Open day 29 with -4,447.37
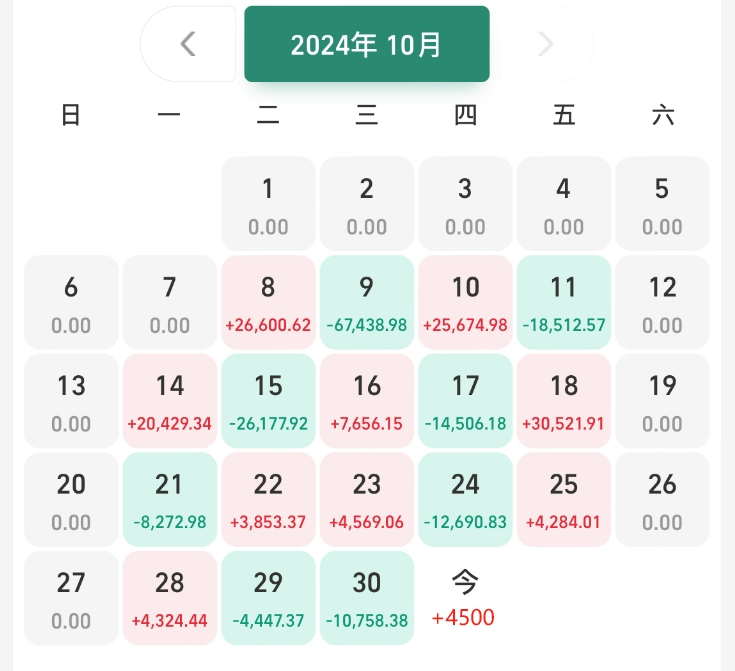The height and width of the screenshot is (671, 735). [268, 598]
